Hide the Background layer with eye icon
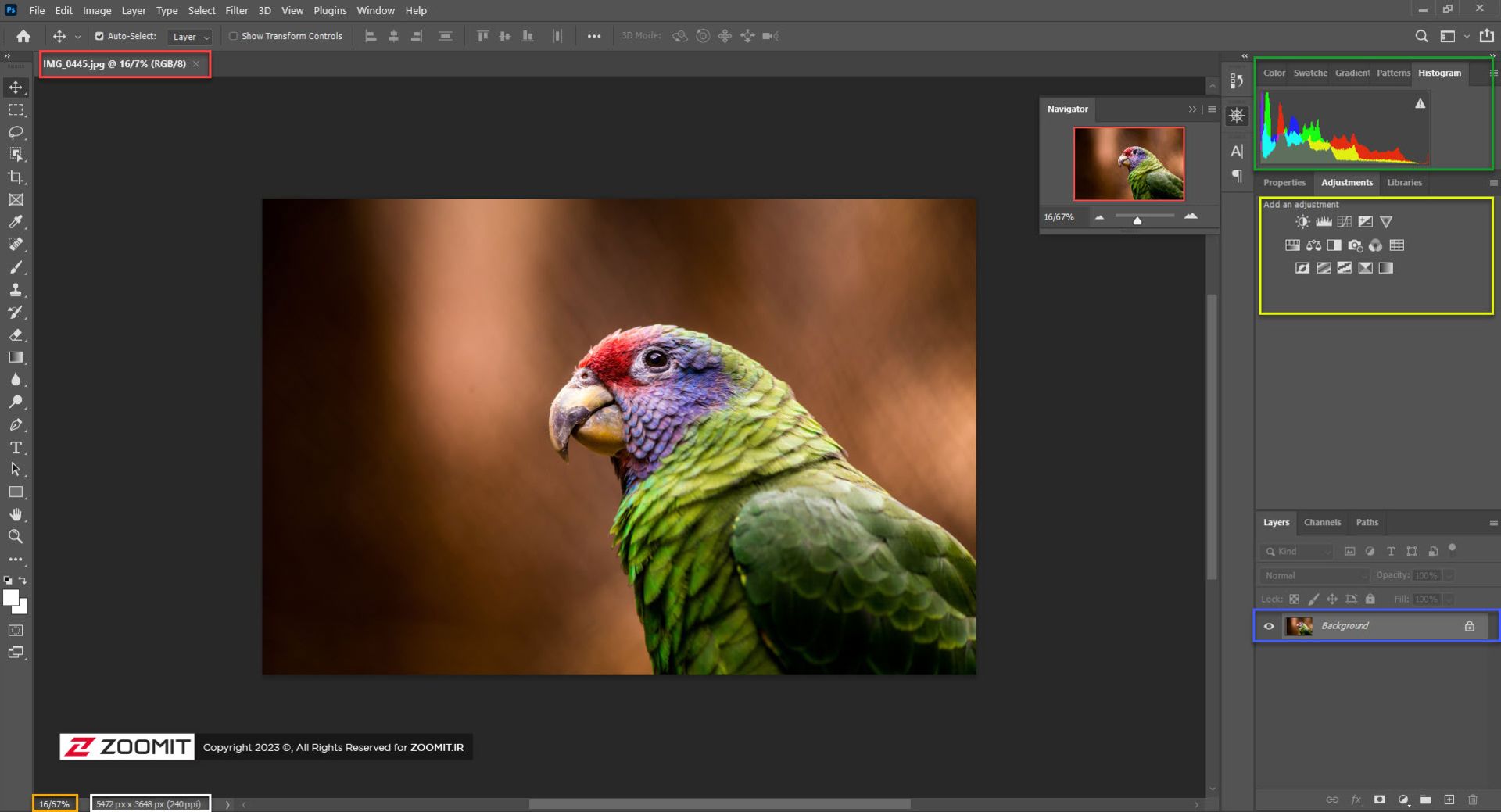1501x812 pixels. (x=1269, y=626)
